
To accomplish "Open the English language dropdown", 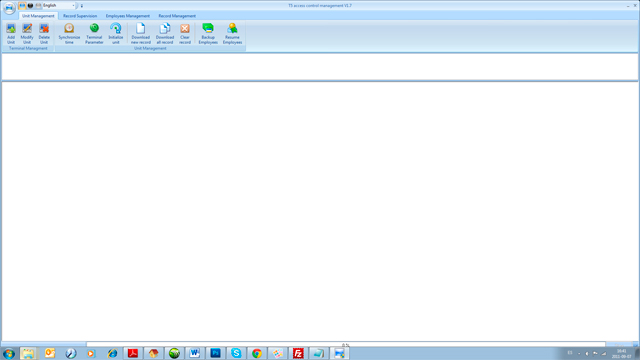I will click(x=59, y=6).
